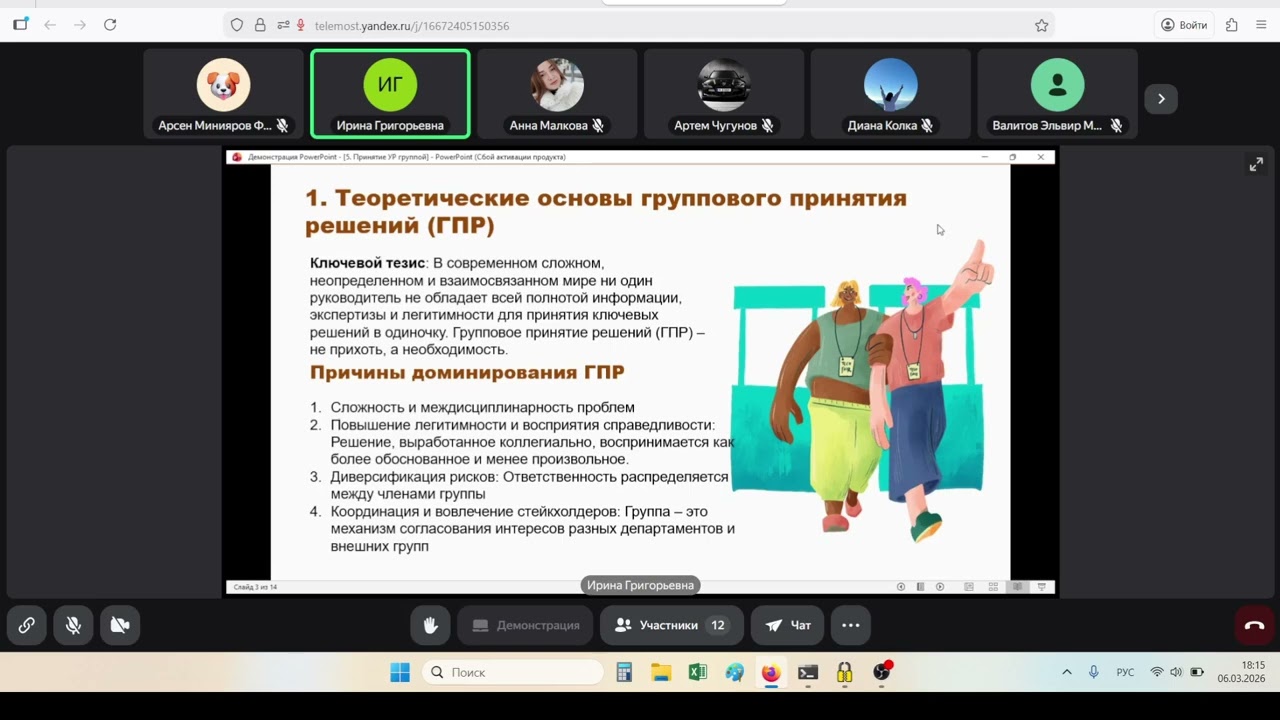Image resolution: width=1280 pixels, height=720 pixels.
Task: Open the shield tracking protection icon
Action: 237,25
